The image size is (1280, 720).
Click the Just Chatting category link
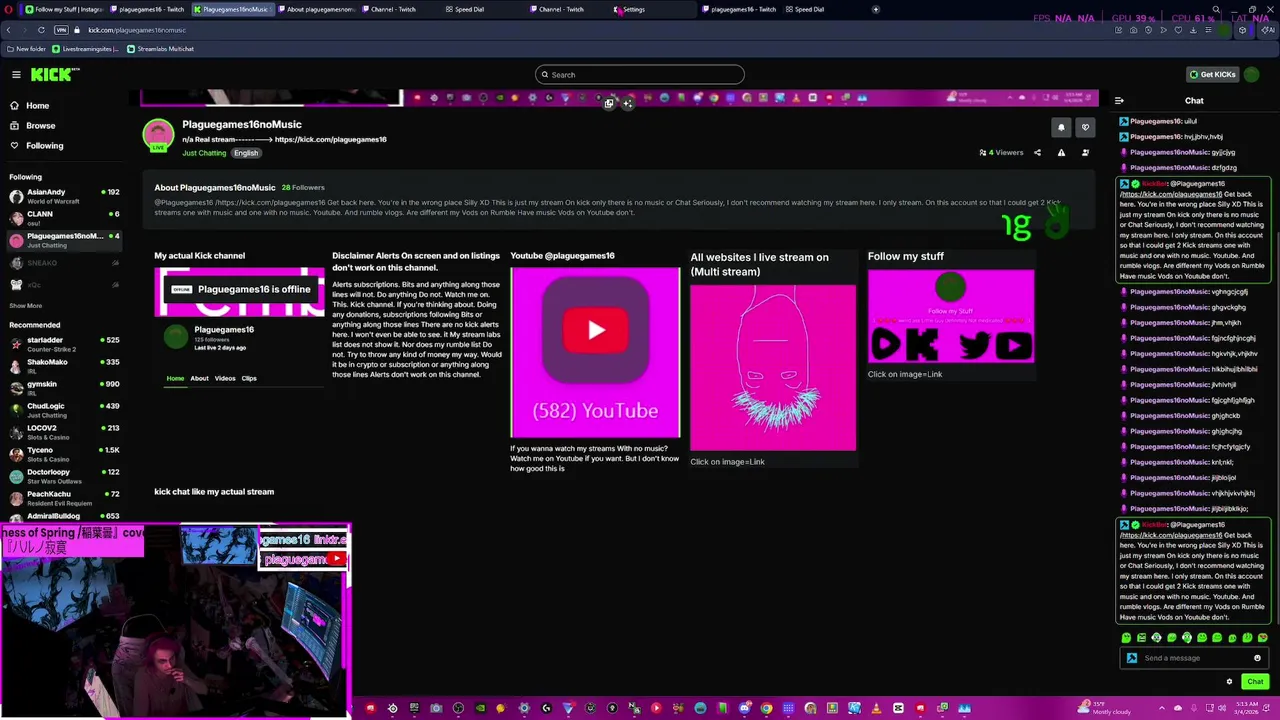click(204, 153)
